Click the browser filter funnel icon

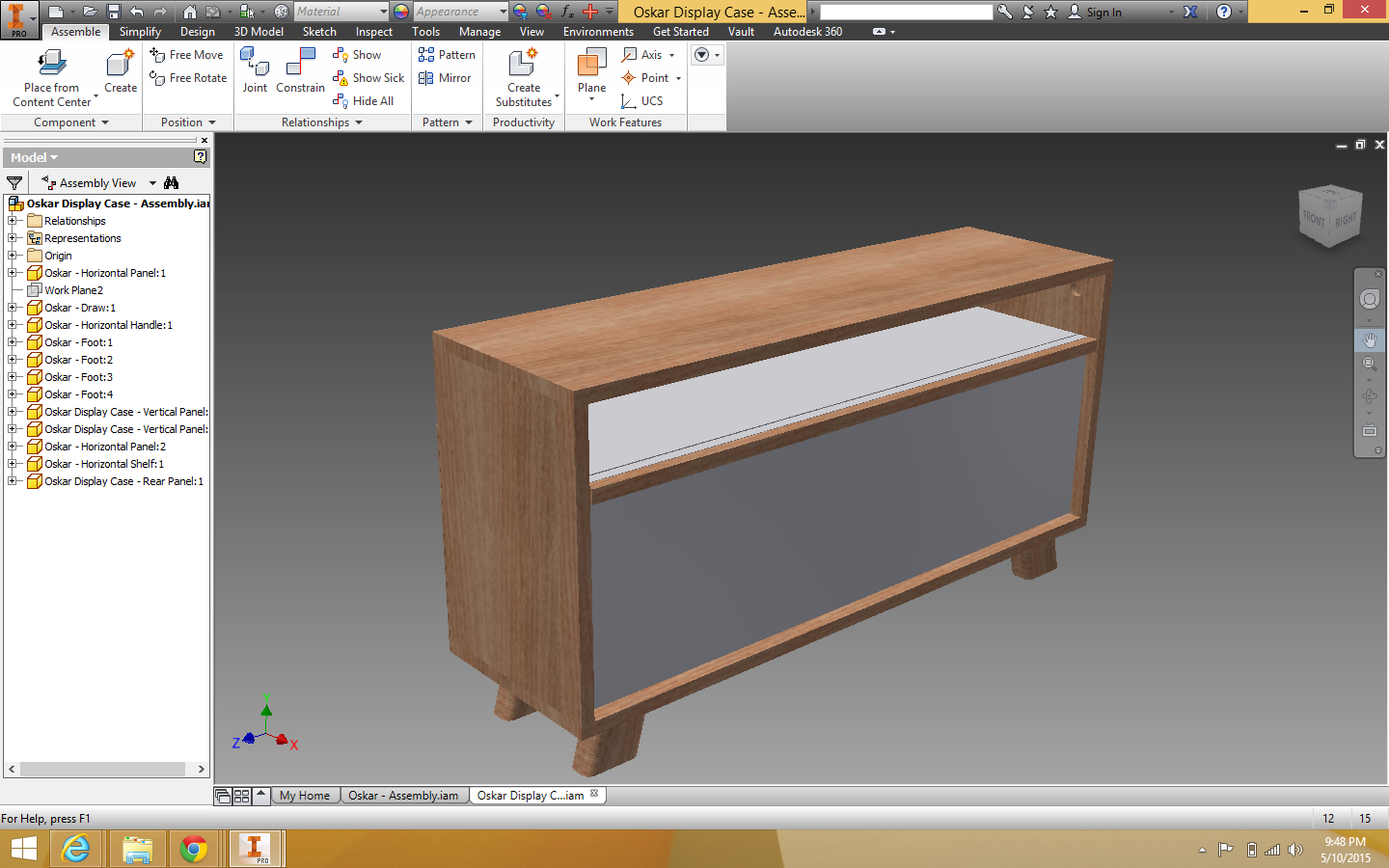coord(14,183)
